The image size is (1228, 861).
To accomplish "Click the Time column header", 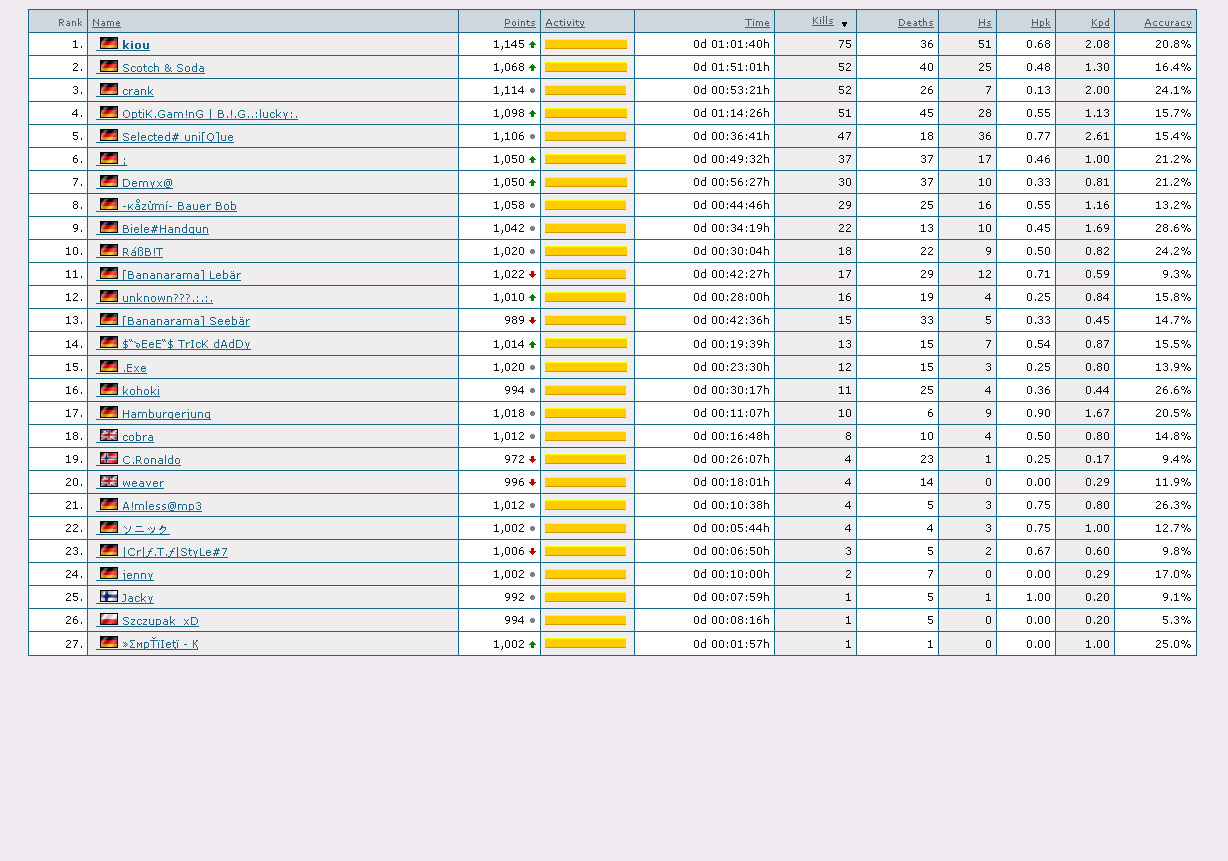I will click(x=757, y=22).
